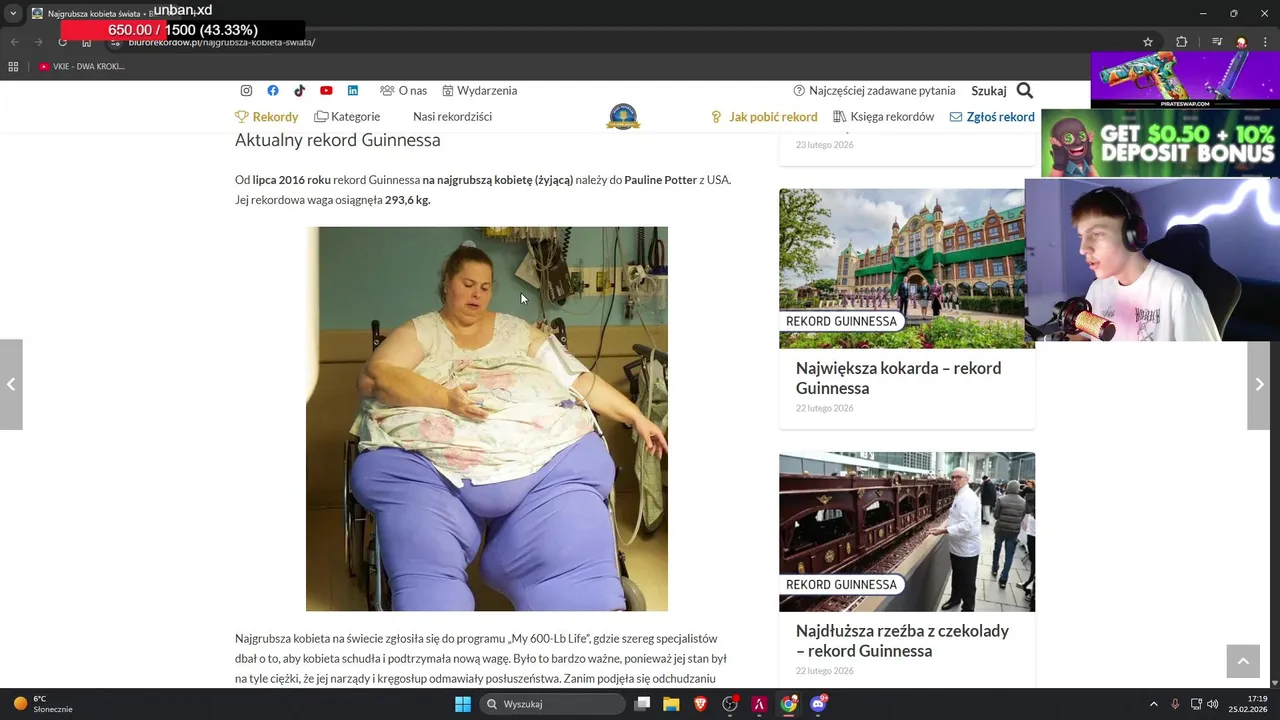Launch Brave browser from taskbar
The image size is (1280, 720).
coord(700,704)
